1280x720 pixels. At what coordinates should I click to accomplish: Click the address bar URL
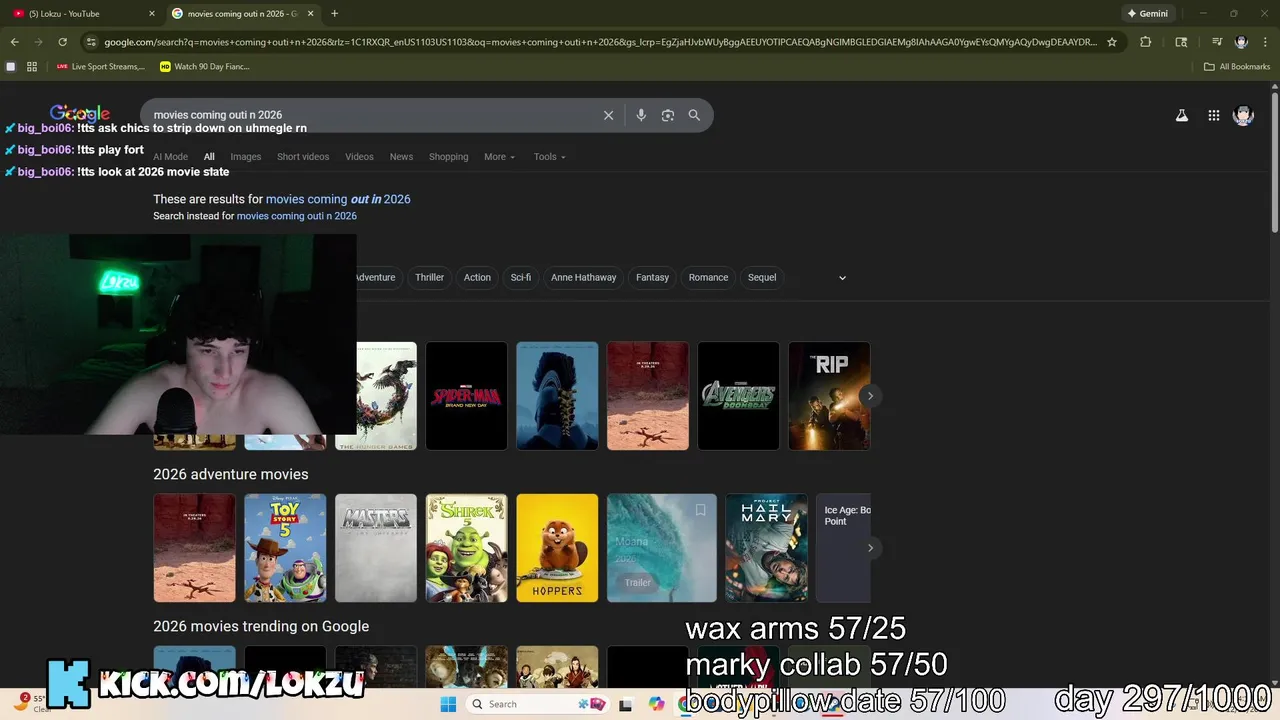click(600, 42)
